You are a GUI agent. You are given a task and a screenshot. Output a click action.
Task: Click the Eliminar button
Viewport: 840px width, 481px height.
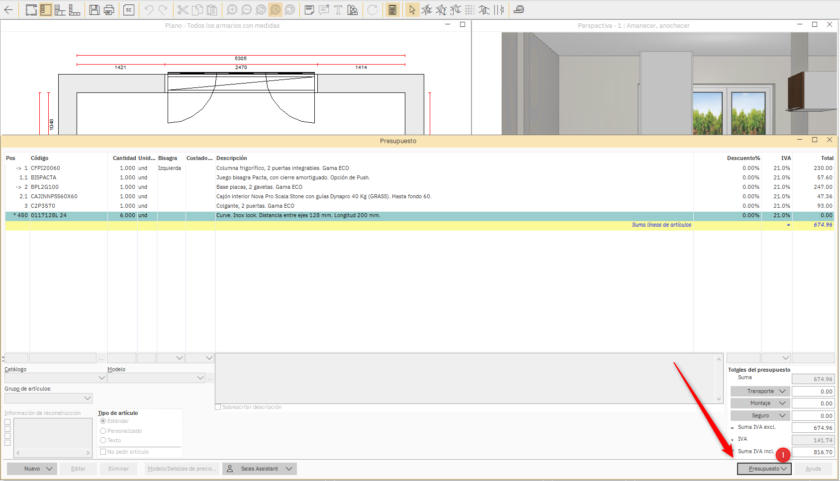coord(118,469)
